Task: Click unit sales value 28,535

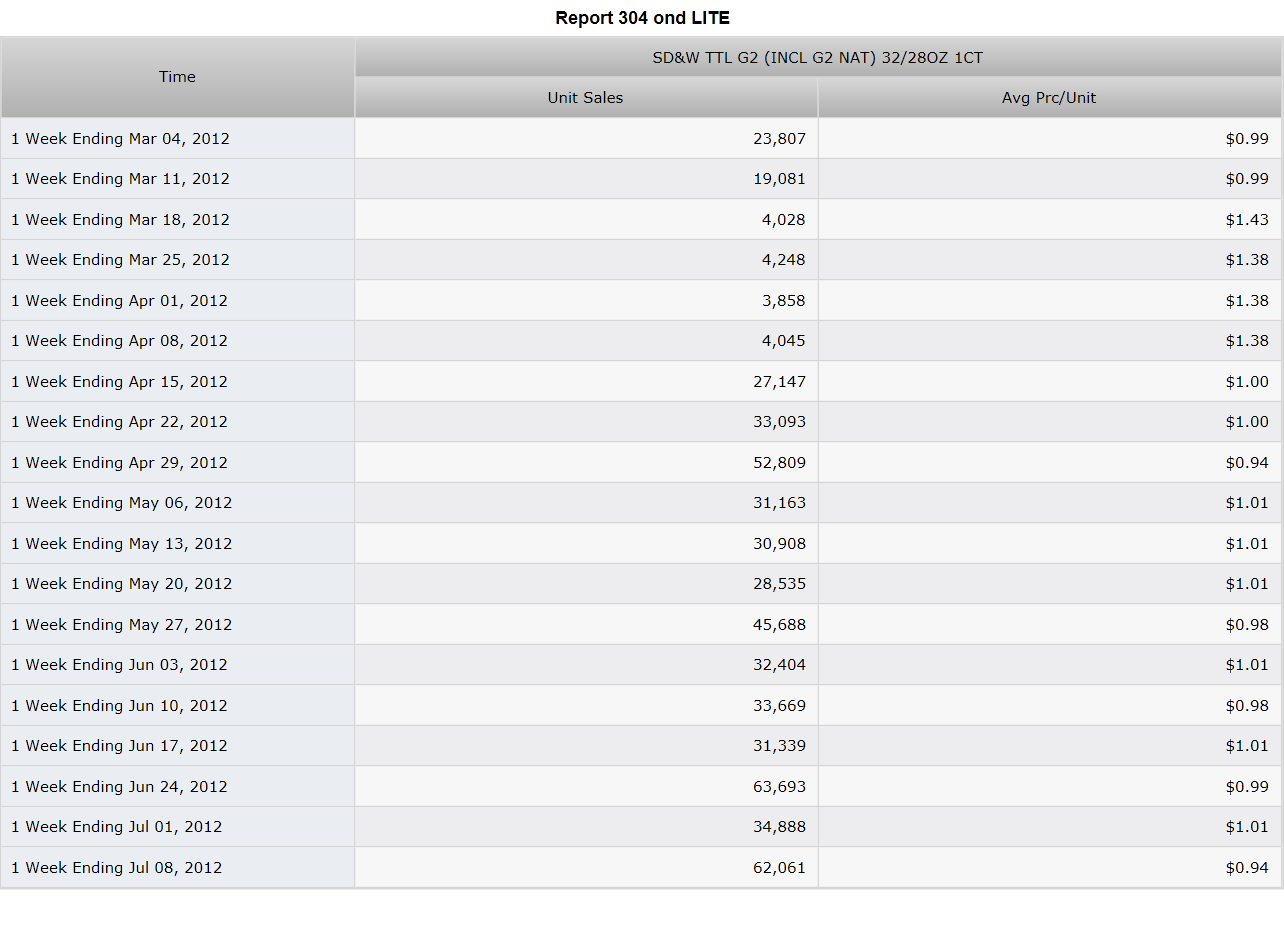Action: [779, 584]
